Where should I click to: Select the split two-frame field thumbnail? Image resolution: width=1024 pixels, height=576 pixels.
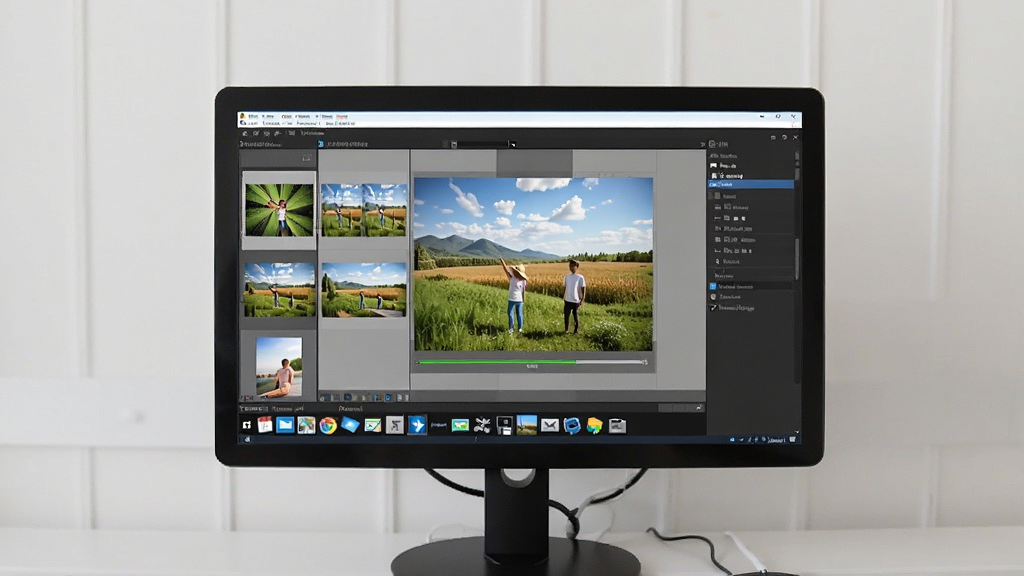click(x=364, y=210)
